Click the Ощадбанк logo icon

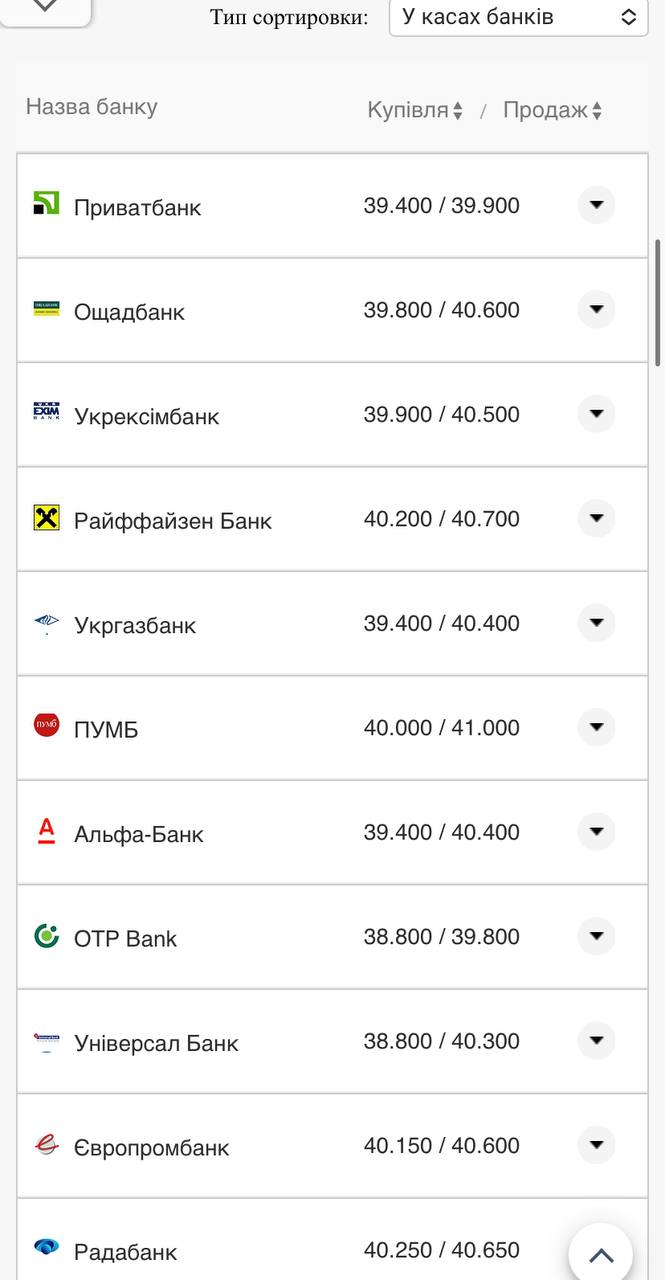pyautogui.click(x=46, y=308)
